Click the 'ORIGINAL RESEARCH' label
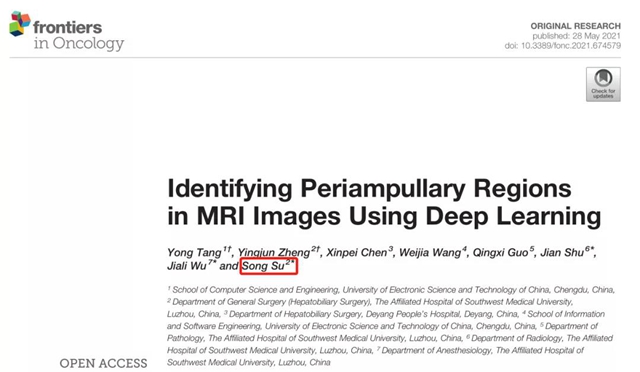This screenshot has height=372, width=640. tap(576, 26)
